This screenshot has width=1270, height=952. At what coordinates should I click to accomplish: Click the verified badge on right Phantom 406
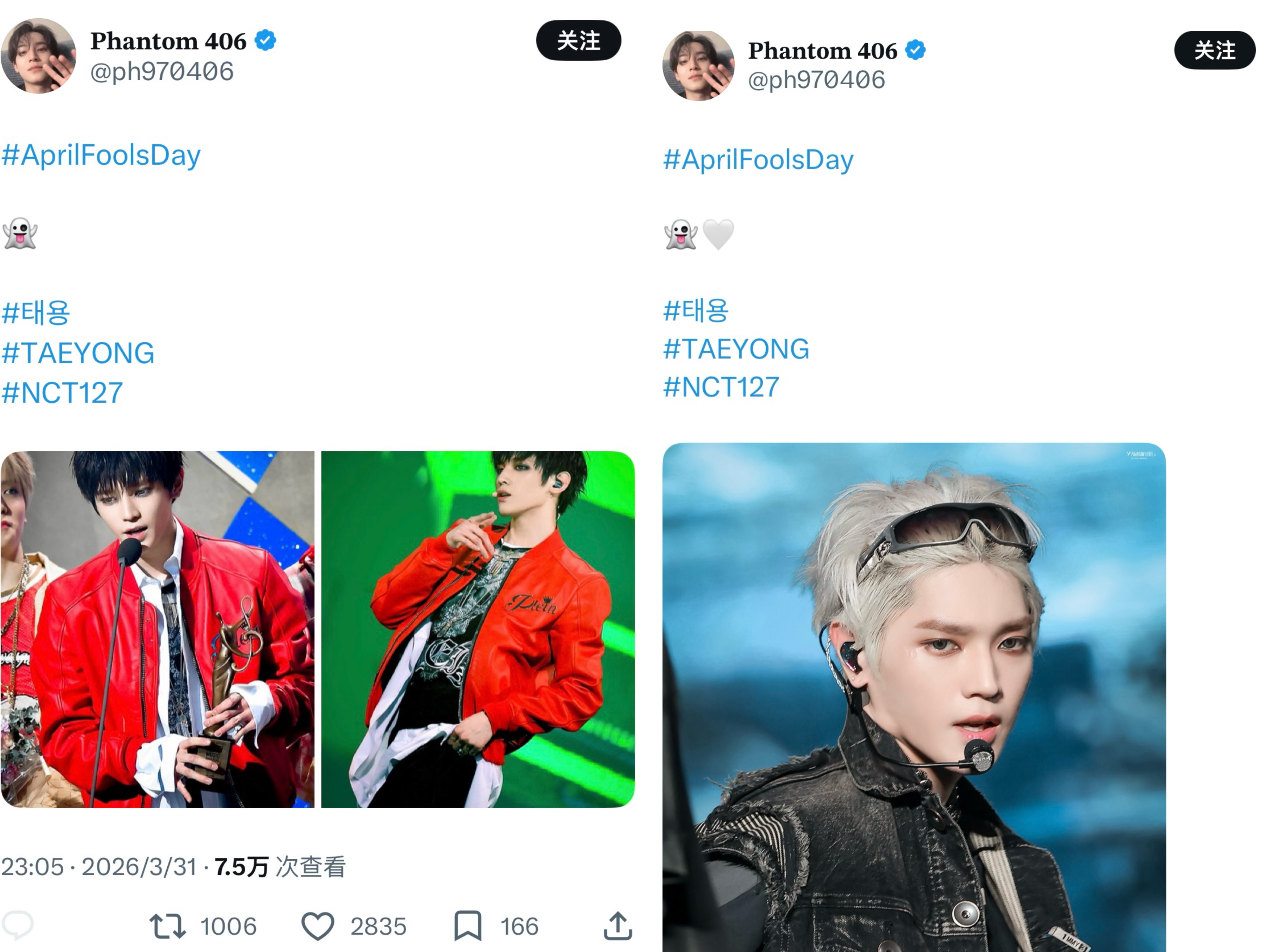coord(915,50)
